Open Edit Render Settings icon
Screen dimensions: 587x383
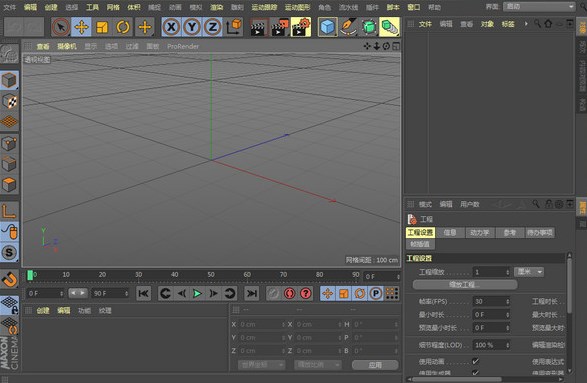(301, 27)
